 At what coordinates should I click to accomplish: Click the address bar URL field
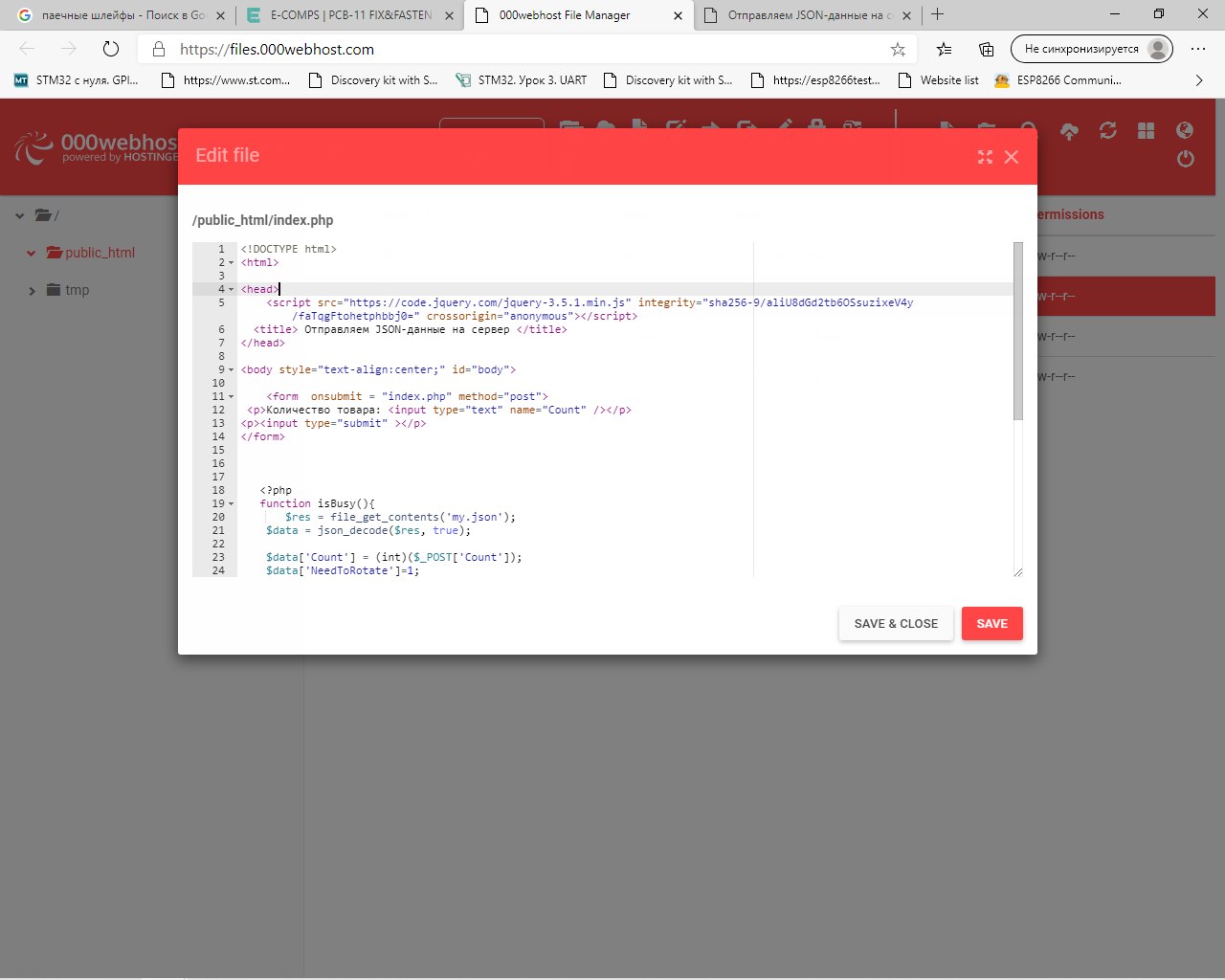coord(526,49)
